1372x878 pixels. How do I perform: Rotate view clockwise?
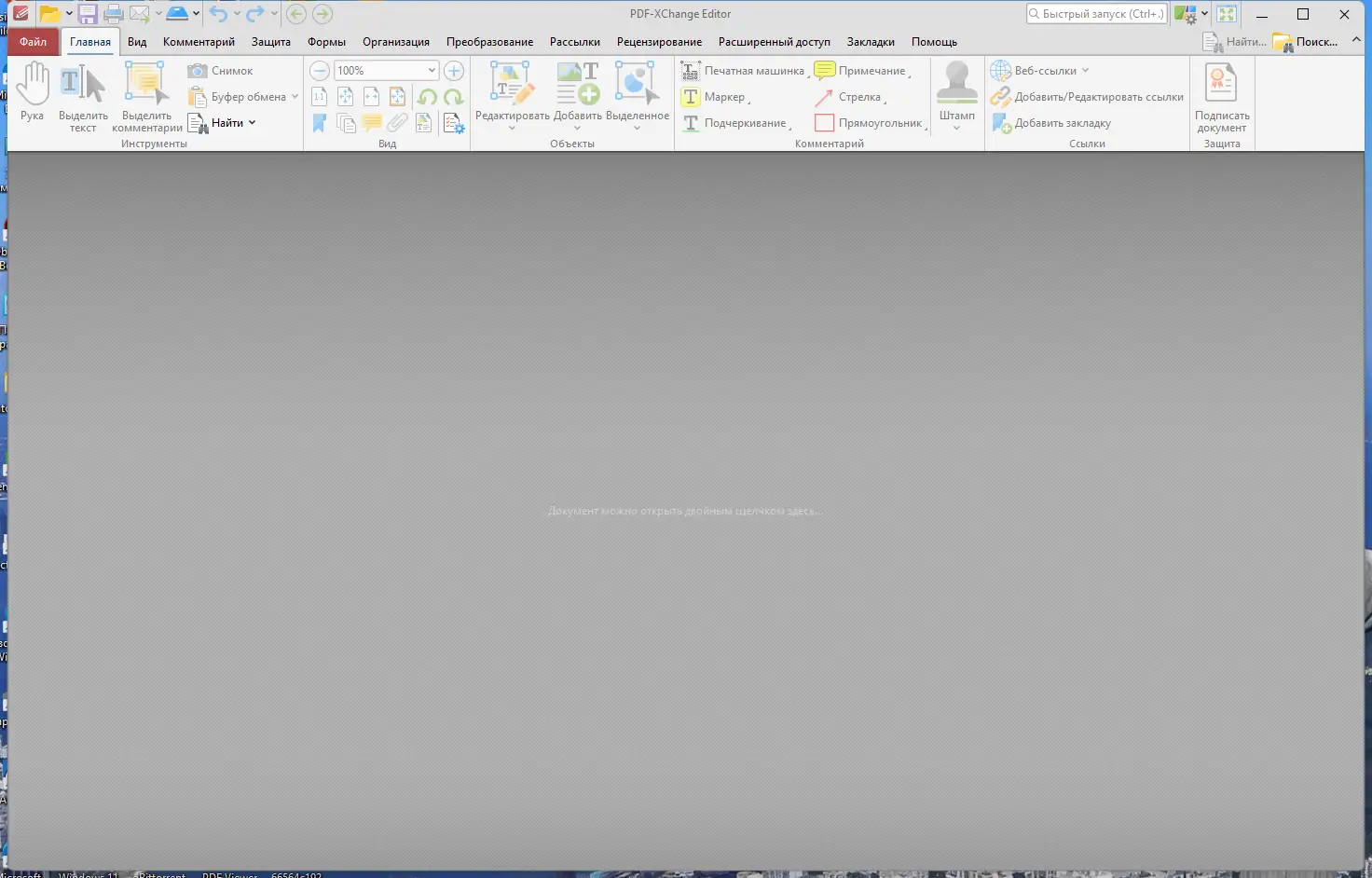[x=454, y=97]
